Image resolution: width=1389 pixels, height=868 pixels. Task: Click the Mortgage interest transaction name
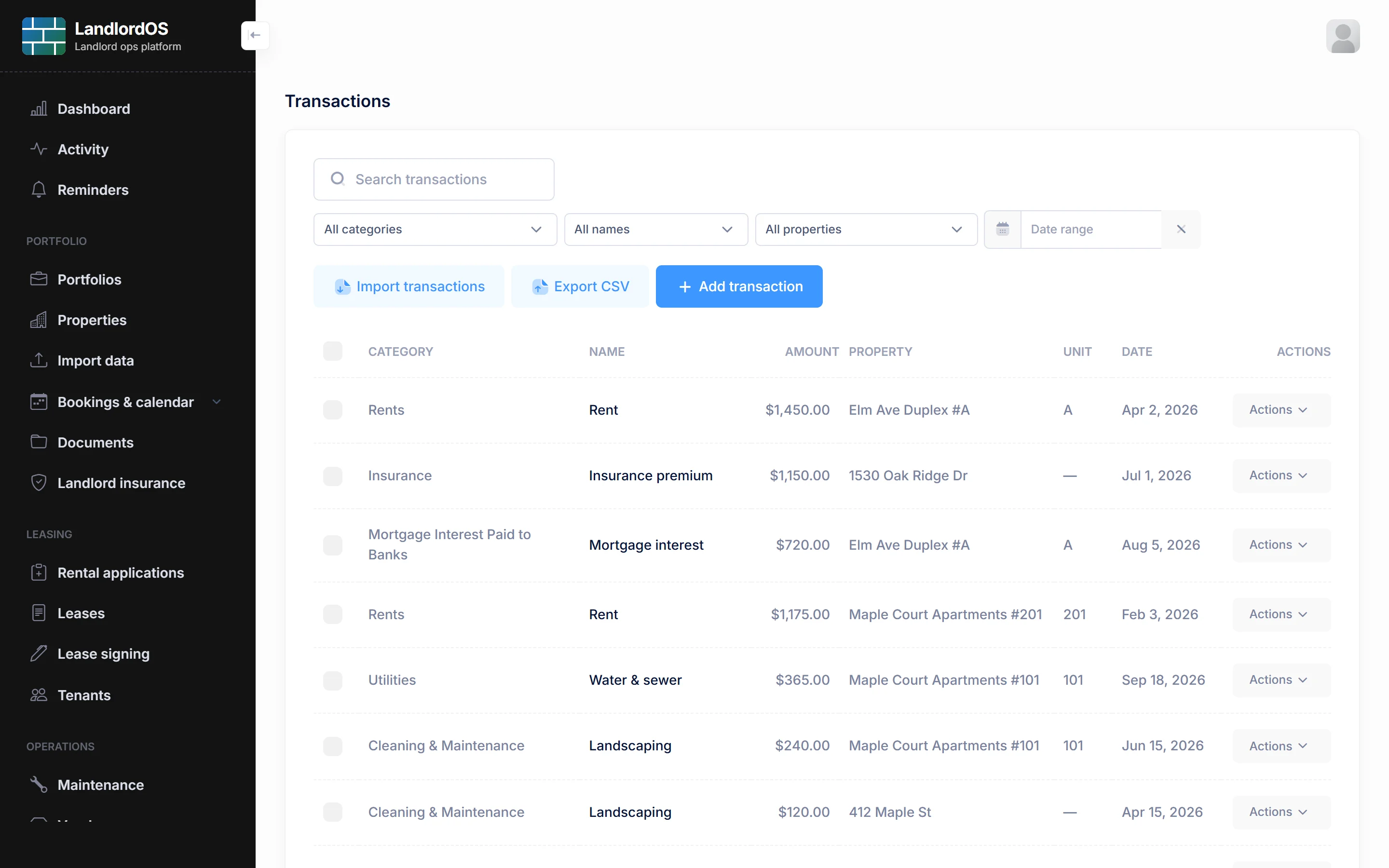click(646, 545)
